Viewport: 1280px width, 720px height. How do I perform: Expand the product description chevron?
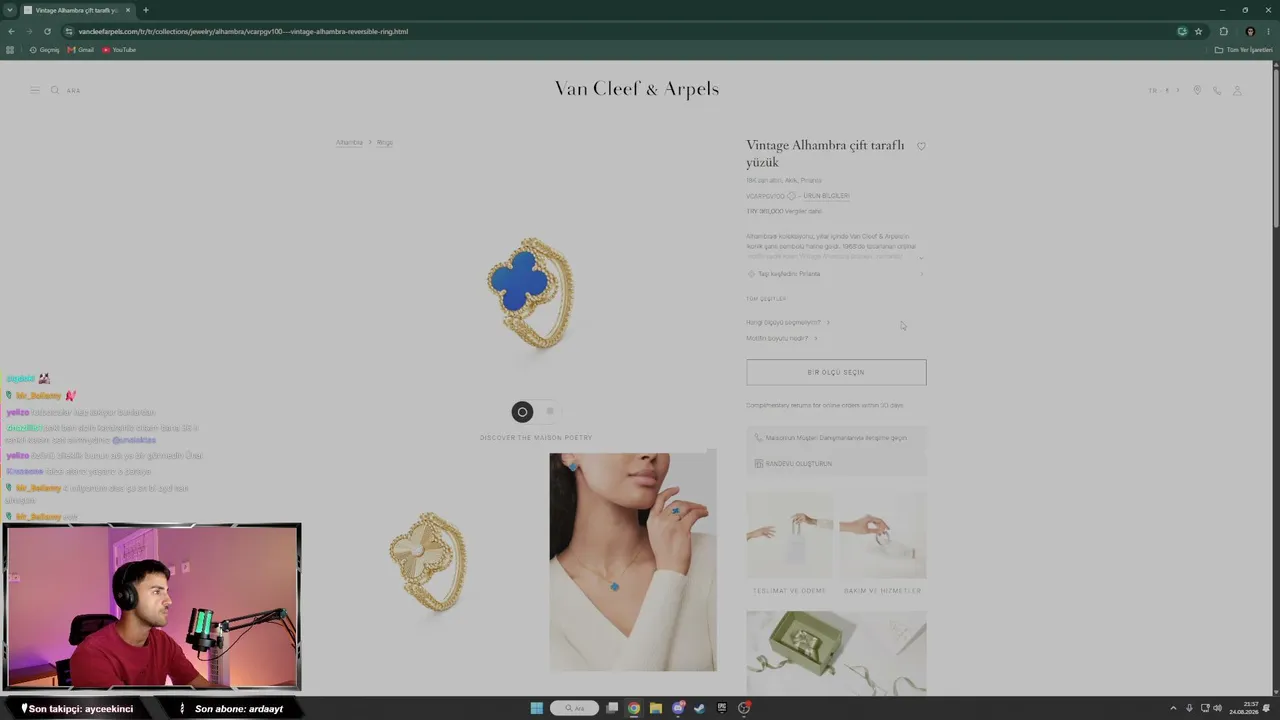921,257
